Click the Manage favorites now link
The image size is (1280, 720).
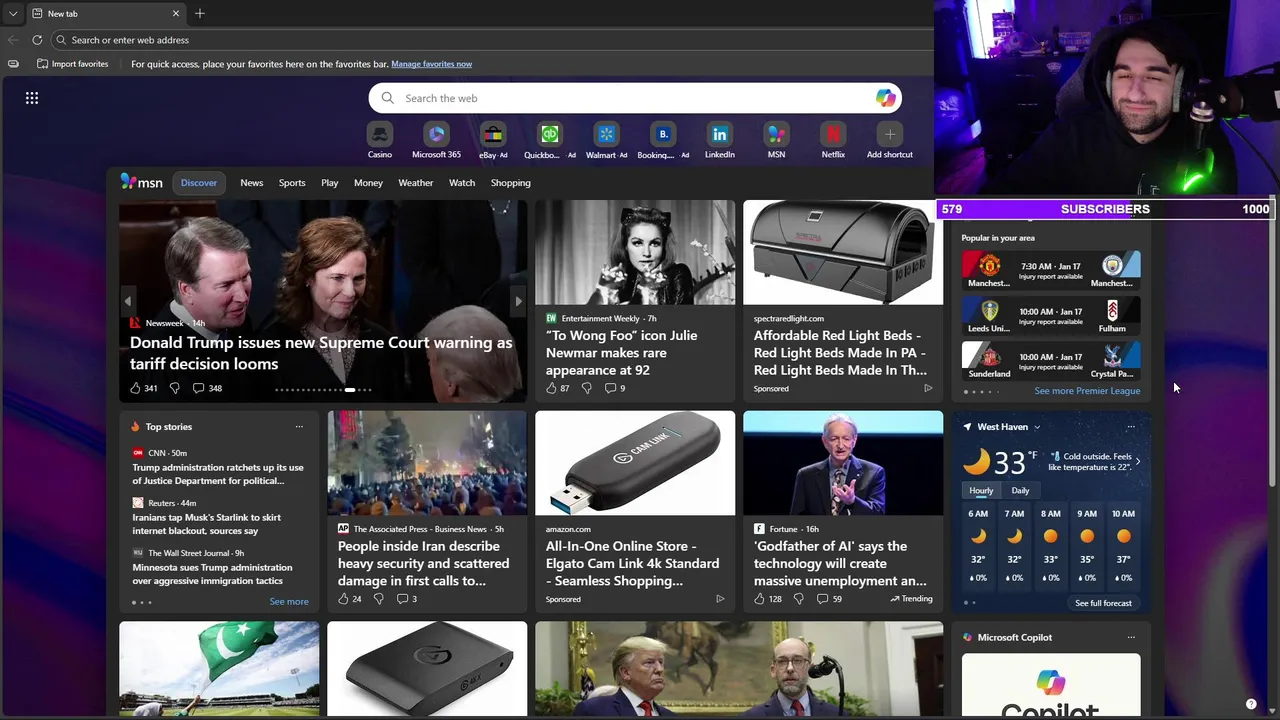(431, 64)
